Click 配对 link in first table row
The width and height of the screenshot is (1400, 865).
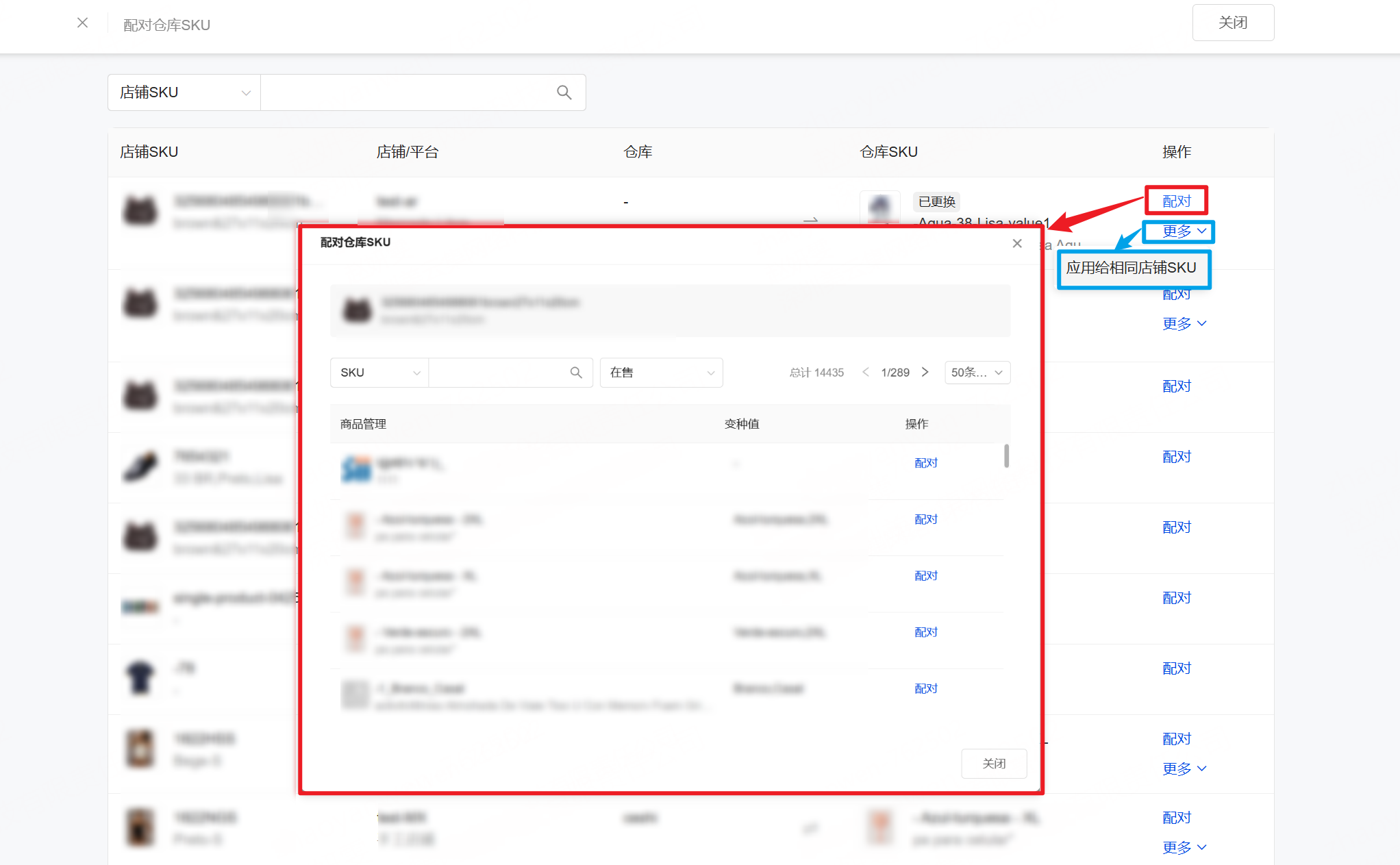point(1176,201)
